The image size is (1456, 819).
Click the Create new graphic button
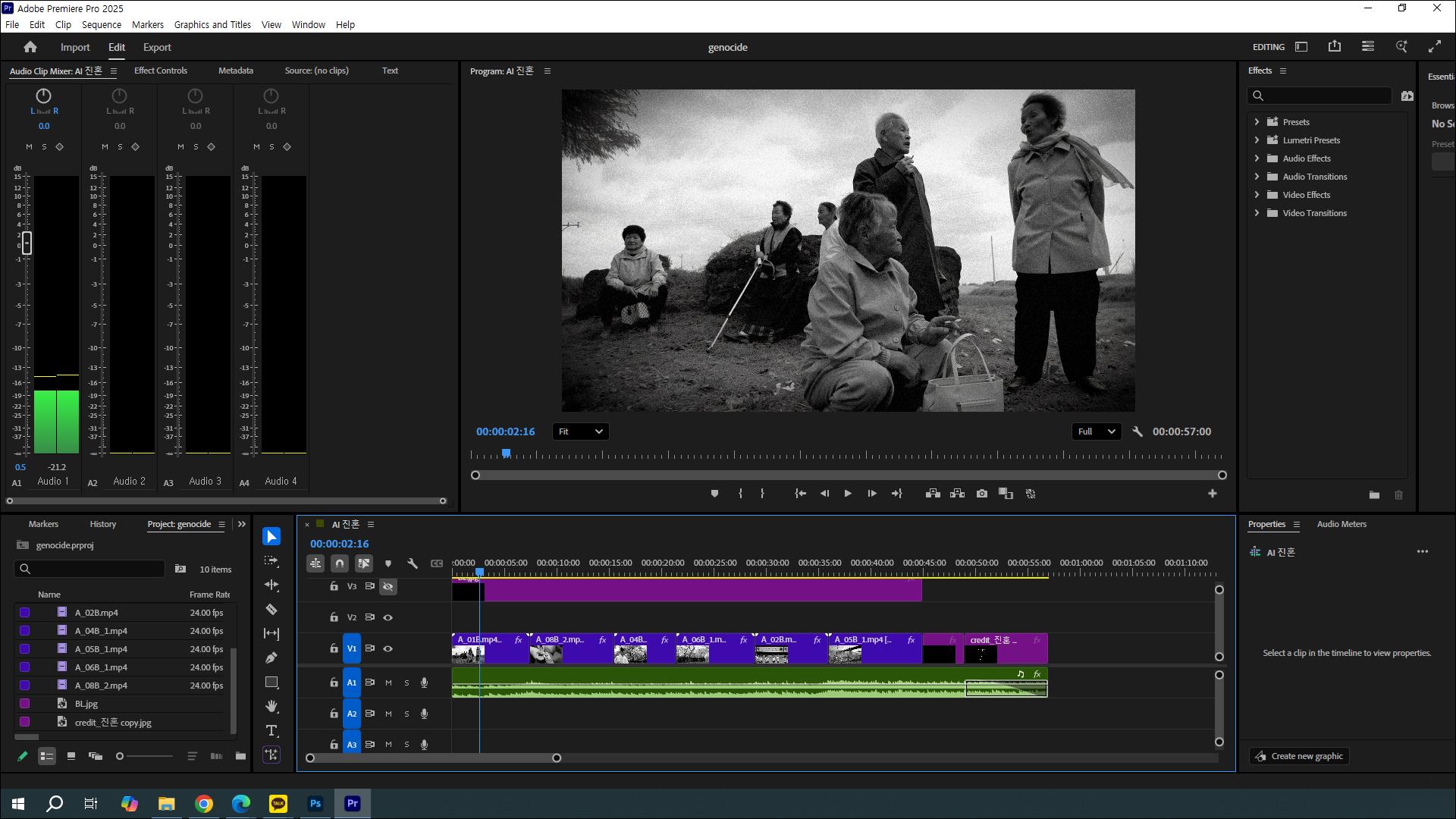(1299, 756)
